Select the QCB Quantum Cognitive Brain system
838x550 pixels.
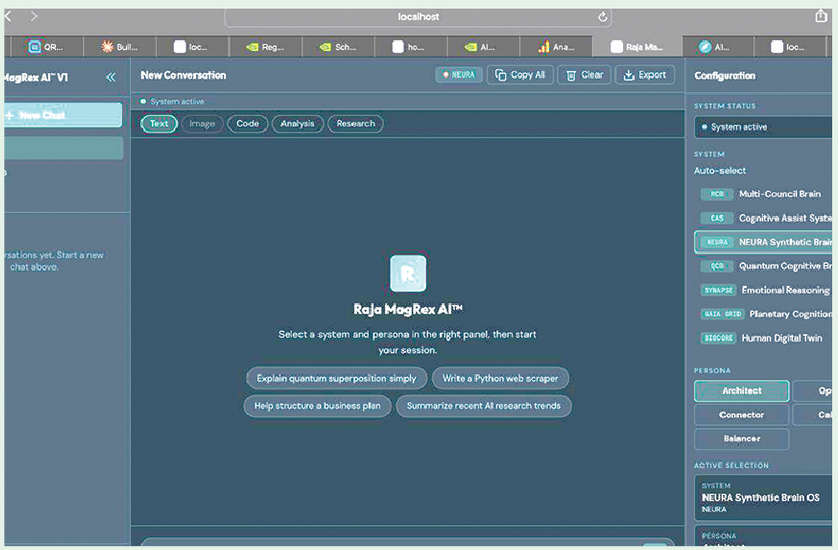[x=765, y=266]
